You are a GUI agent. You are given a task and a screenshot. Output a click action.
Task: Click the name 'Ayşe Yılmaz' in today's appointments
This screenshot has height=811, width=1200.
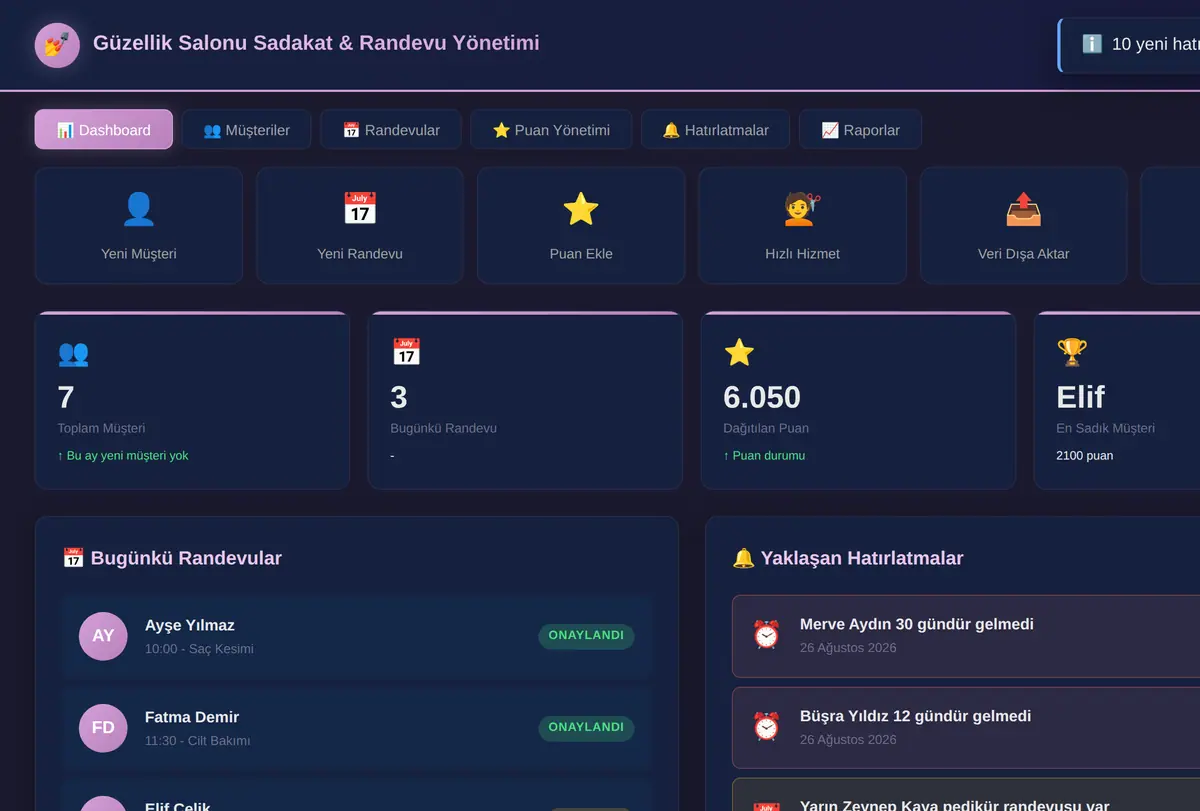190,626
